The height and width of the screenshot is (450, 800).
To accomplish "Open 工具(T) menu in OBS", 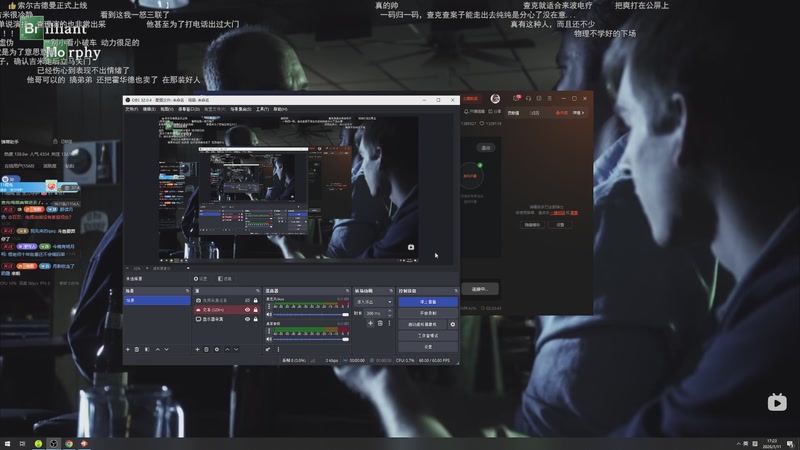I will click(x=262, y=109).
